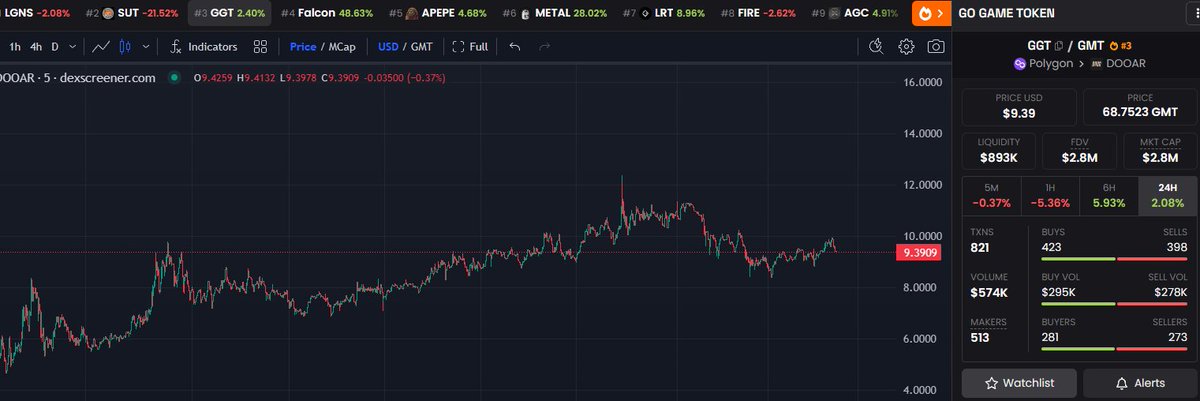Click the buyers versus sellers ratio bar

[x=1113, y=348]
